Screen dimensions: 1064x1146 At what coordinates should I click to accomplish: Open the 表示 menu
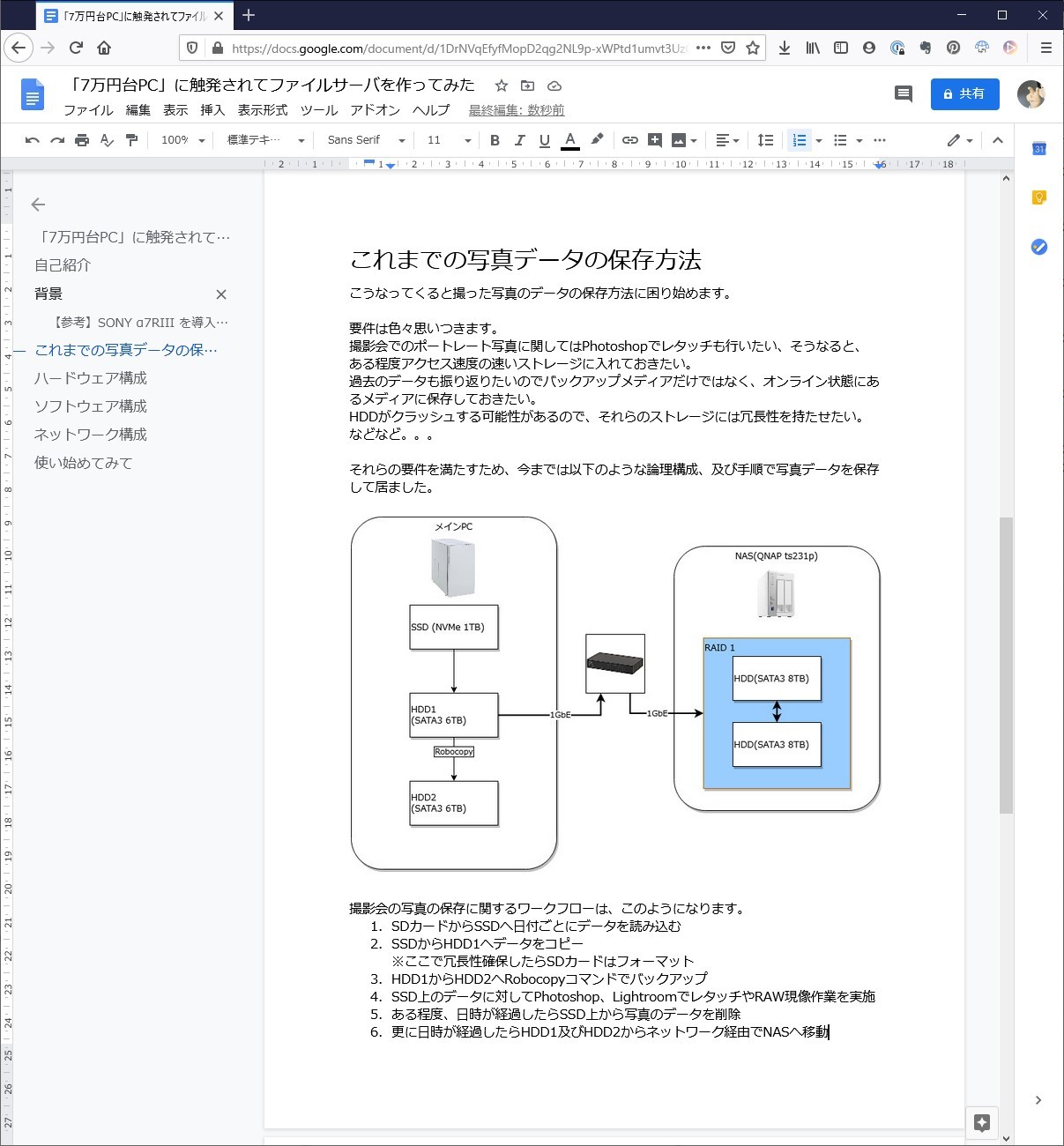(175, 110)
